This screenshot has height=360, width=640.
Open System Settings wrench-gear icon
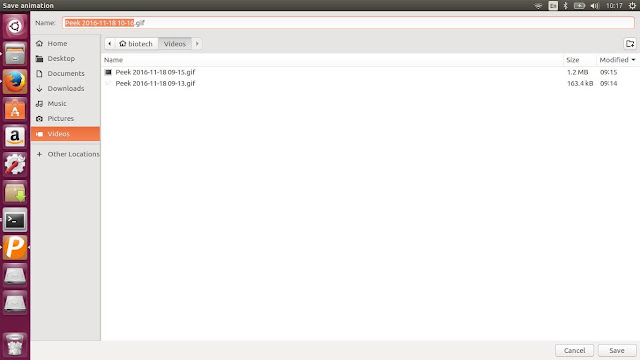point(15,164)
